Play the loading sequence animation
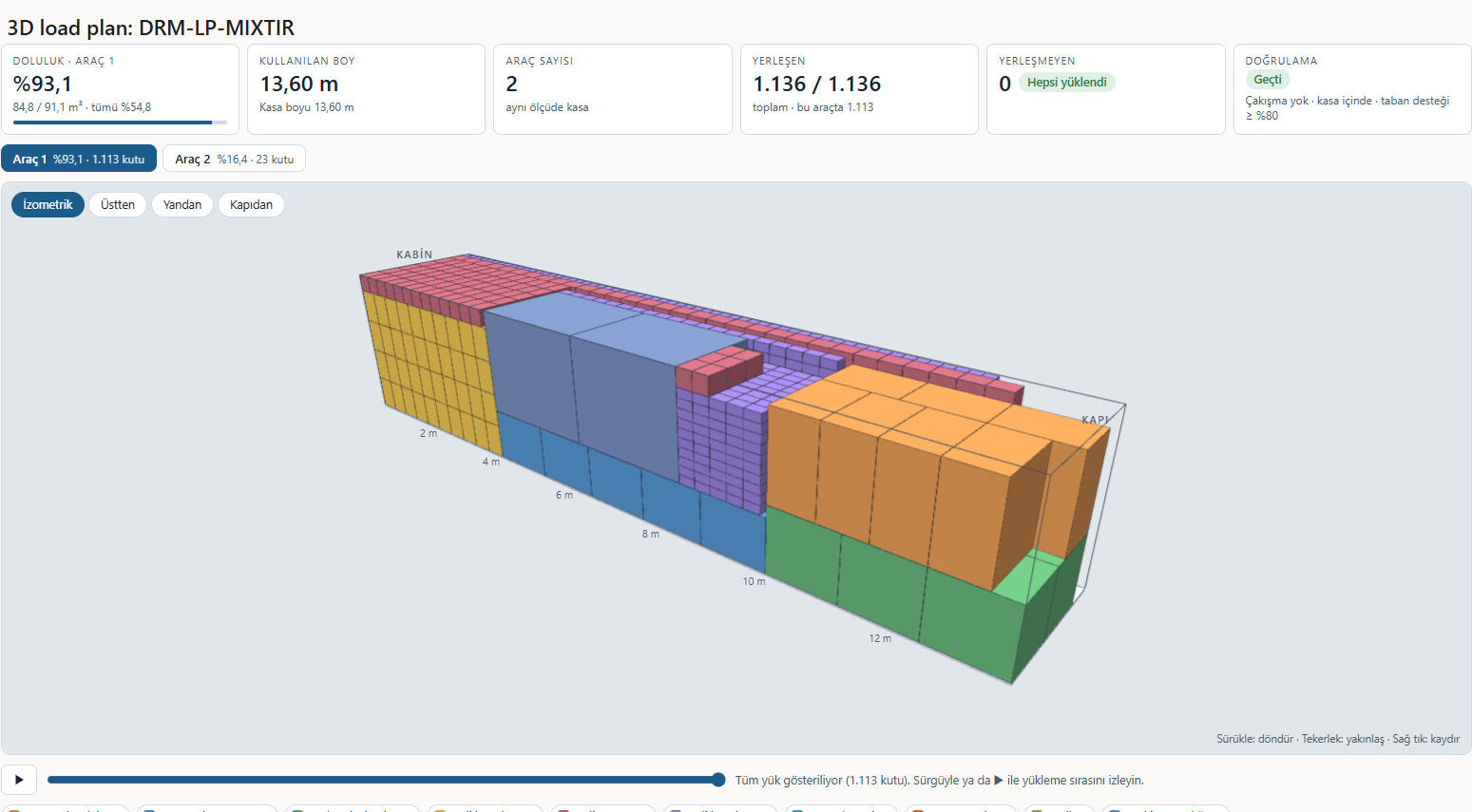Image resolution: width=1472 pixels, height=812 pixels. pos(19,780)
